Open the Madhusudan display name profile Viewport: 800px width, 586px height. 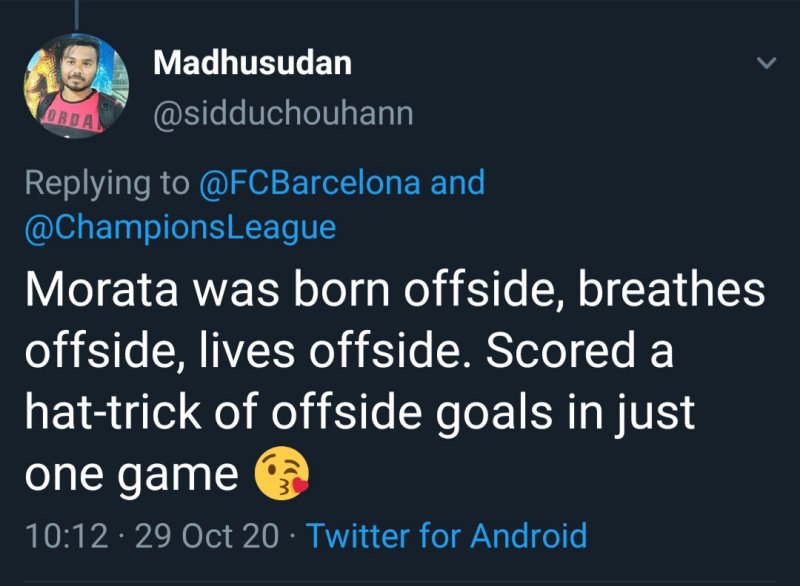pos(252,62)
